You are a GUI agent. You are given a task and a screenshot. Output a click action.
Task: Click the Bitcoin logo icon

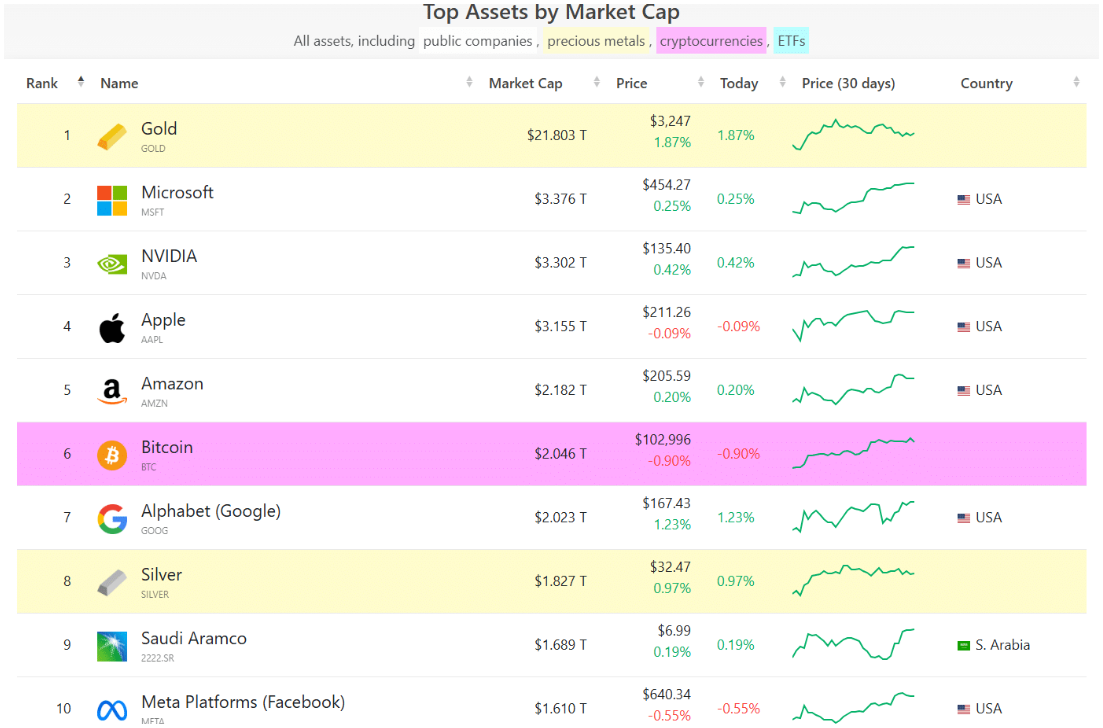point(112,455)
